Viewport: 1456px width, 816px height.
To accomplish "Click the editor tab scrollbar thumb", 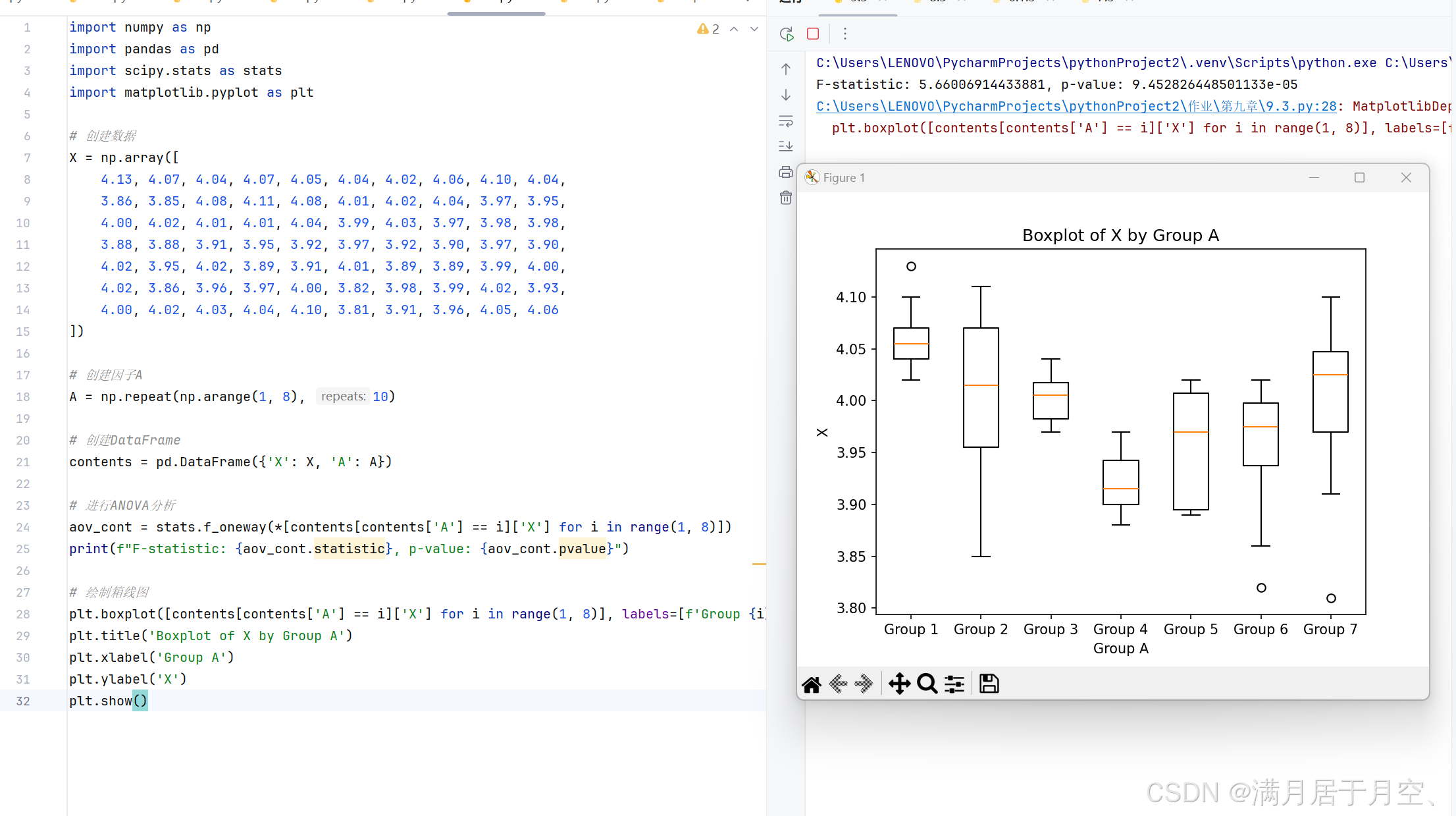I will 496,13.
